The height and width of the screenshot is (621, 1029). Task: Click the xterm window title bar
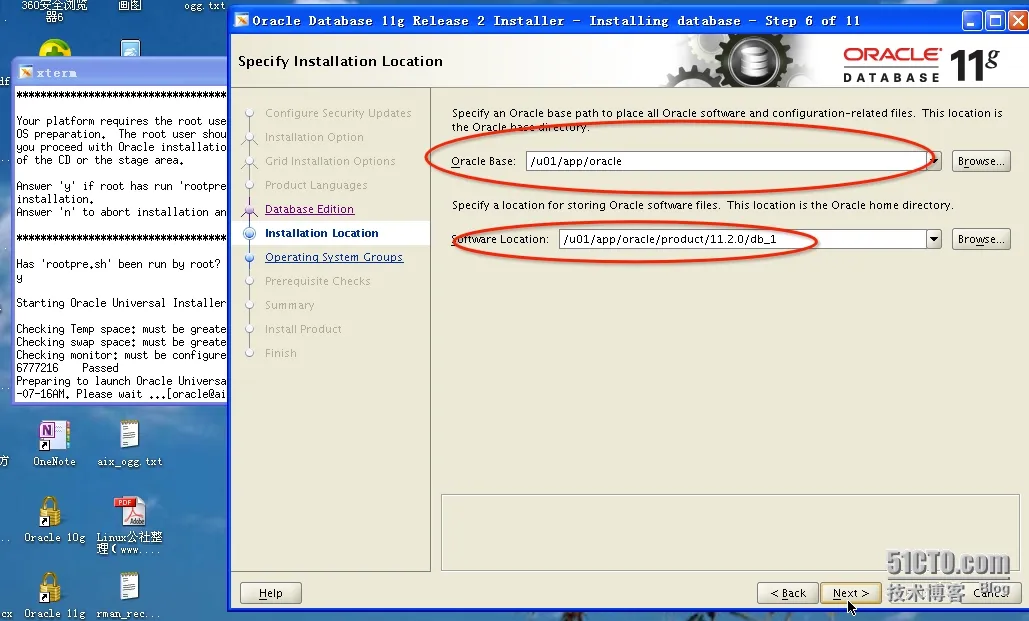(121, 72)
